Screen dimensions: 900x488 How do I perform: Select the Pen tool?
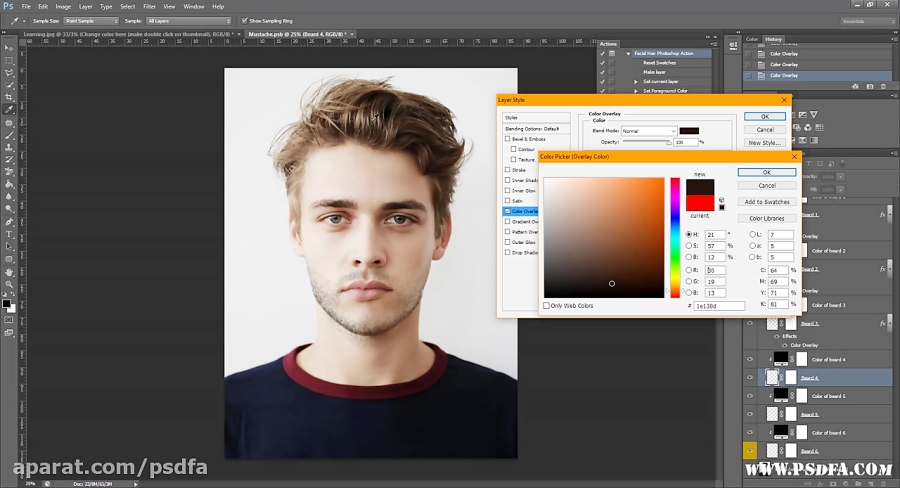tap(9, 222)
